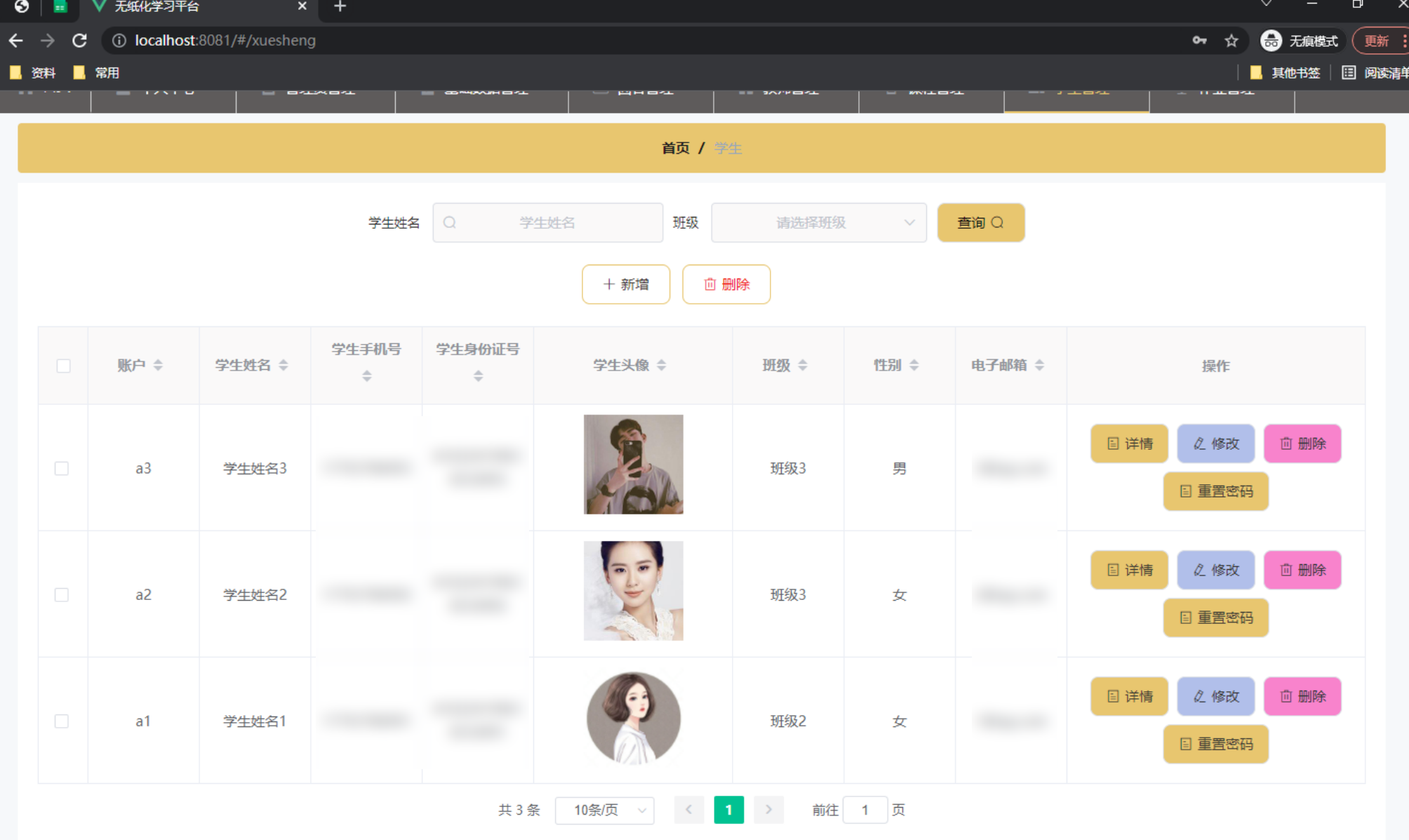Reload the page with browser refresh icon

pos(79,41)
